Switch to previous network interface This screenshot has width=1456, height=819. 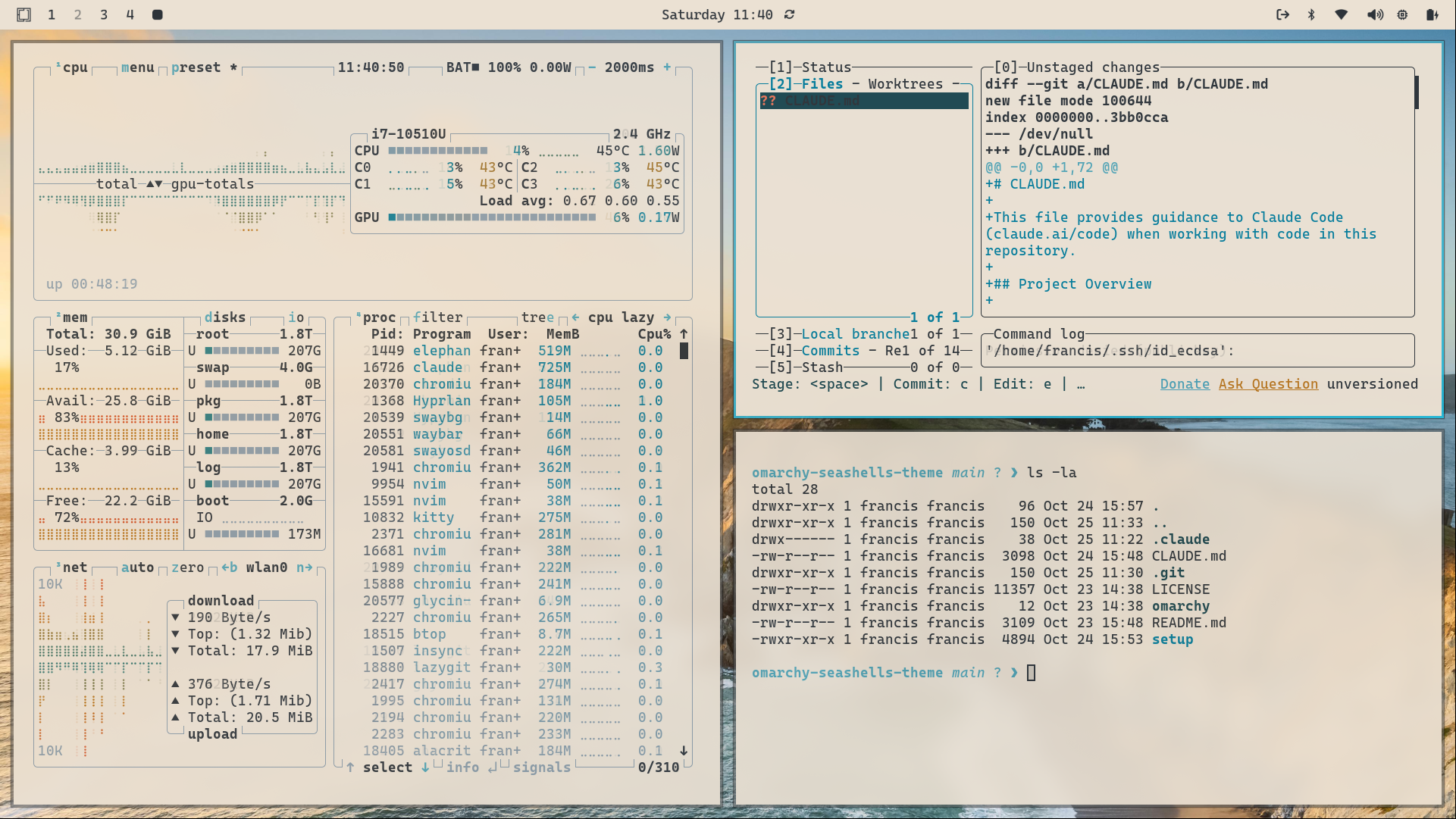tap(230, 567)
